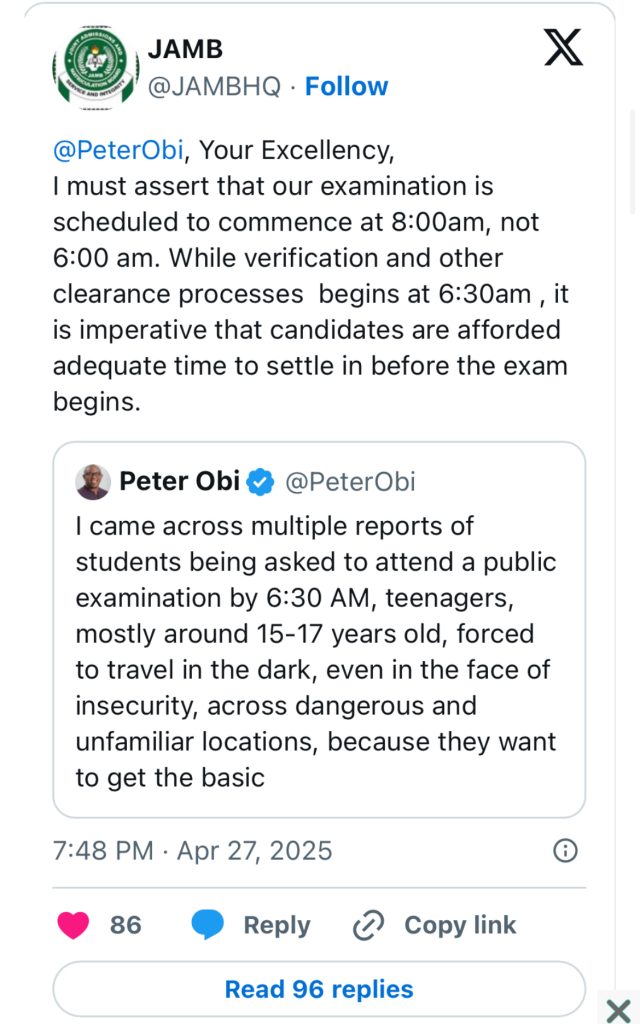The width and height of the screenshot is (640, 1024).
Task: Click the reply speech bubble icon
Action: [207, 925]
